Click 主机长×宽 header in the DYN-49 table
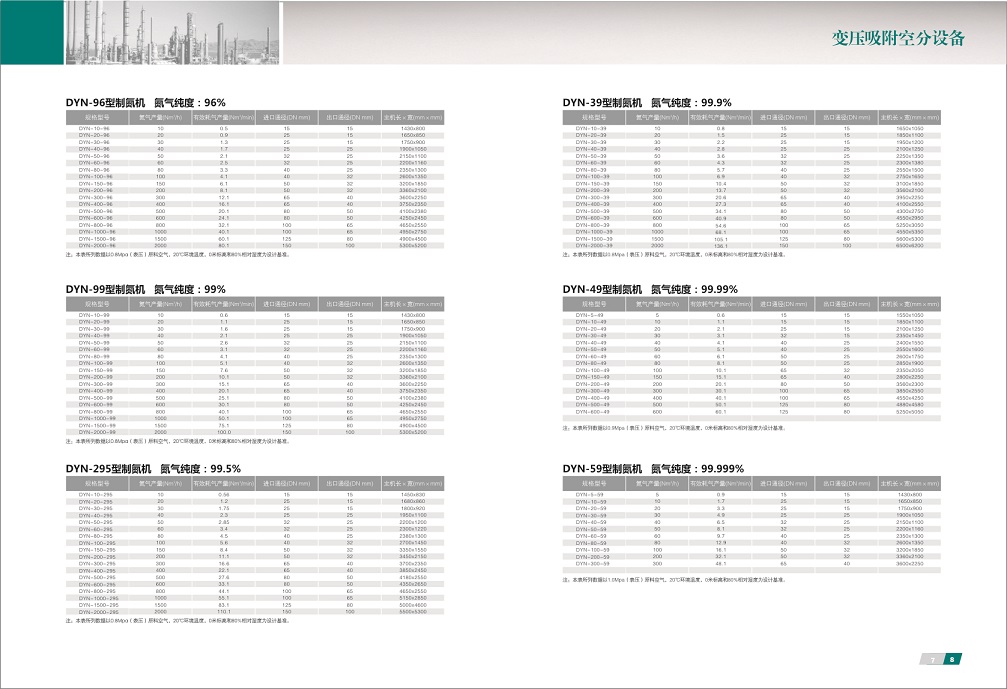The height and width of the screenshot is (689, 1007). (909, 304)
